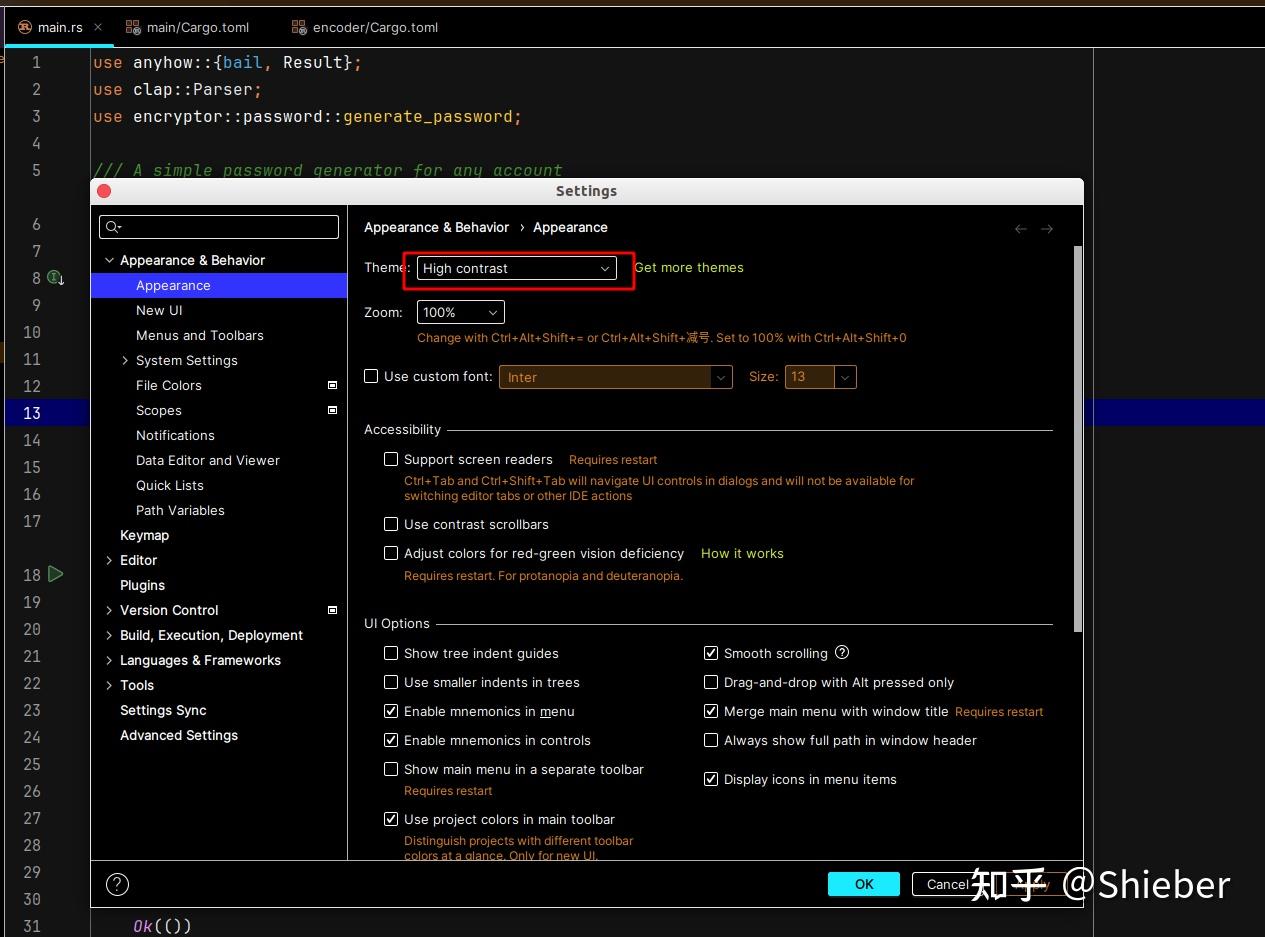Uncheck Merge main menu with window title

click(711, 711)
